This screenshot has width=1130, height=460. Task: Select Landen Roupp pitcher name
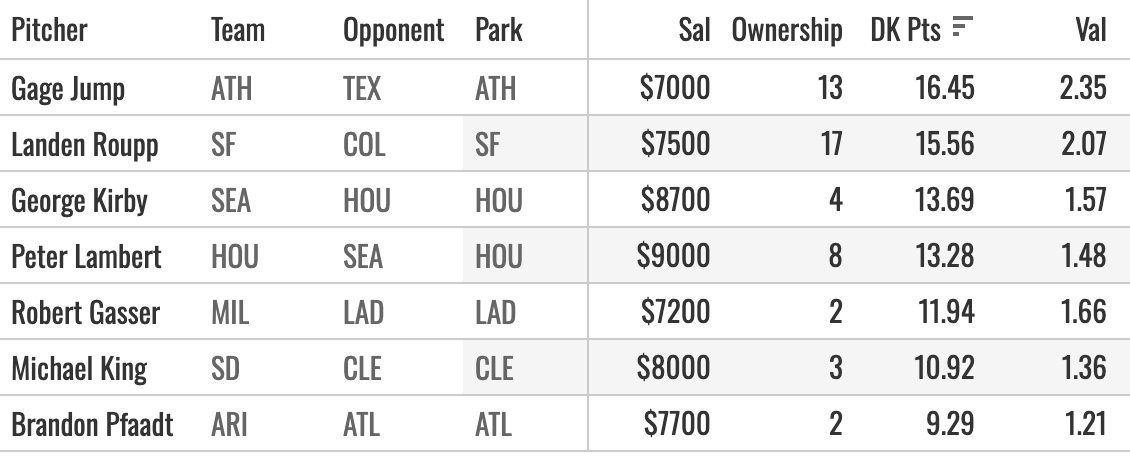pyautogui.click(x=84, y=144)
